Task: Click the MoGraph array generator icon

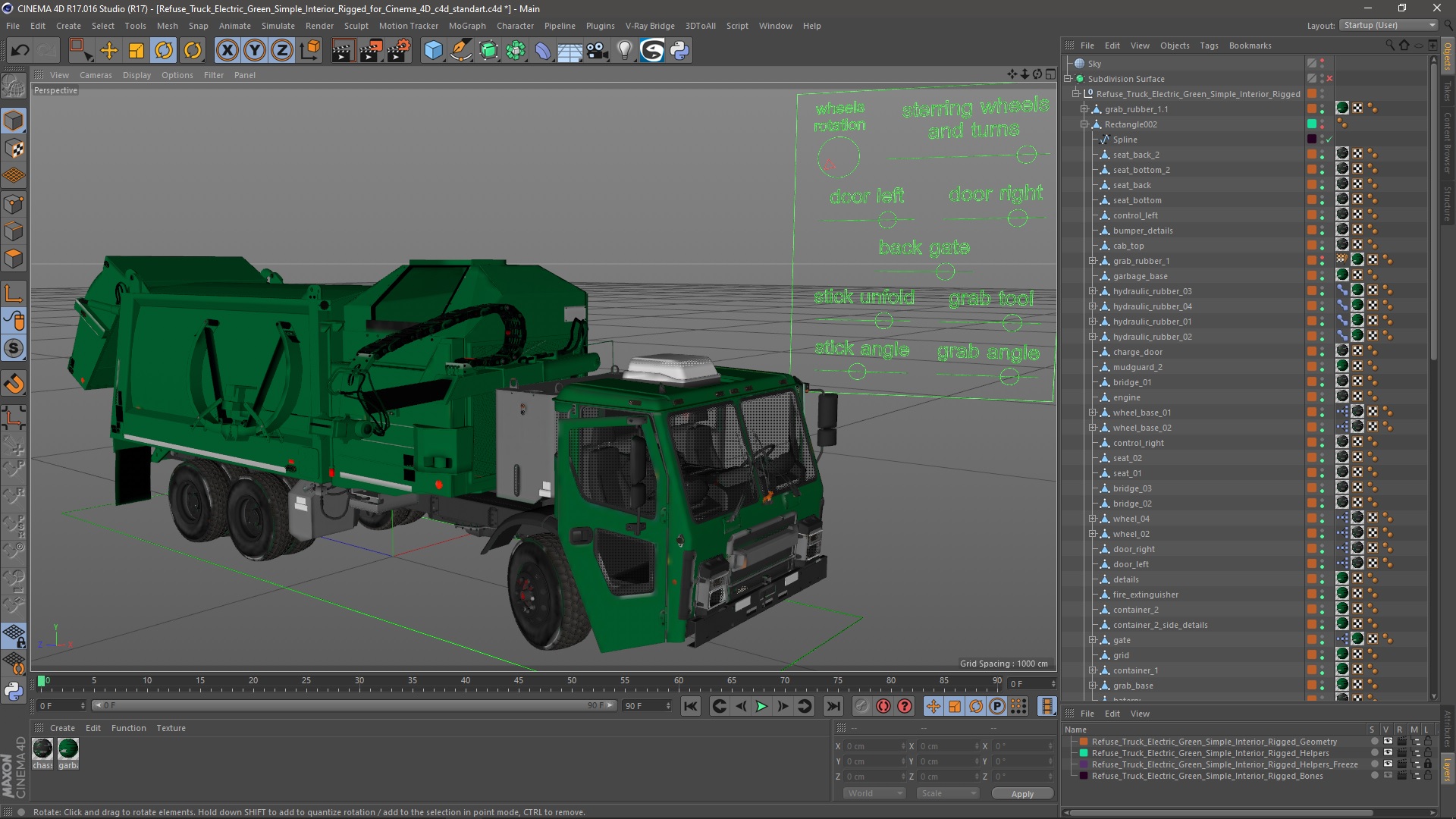Action: coord(516,51)
